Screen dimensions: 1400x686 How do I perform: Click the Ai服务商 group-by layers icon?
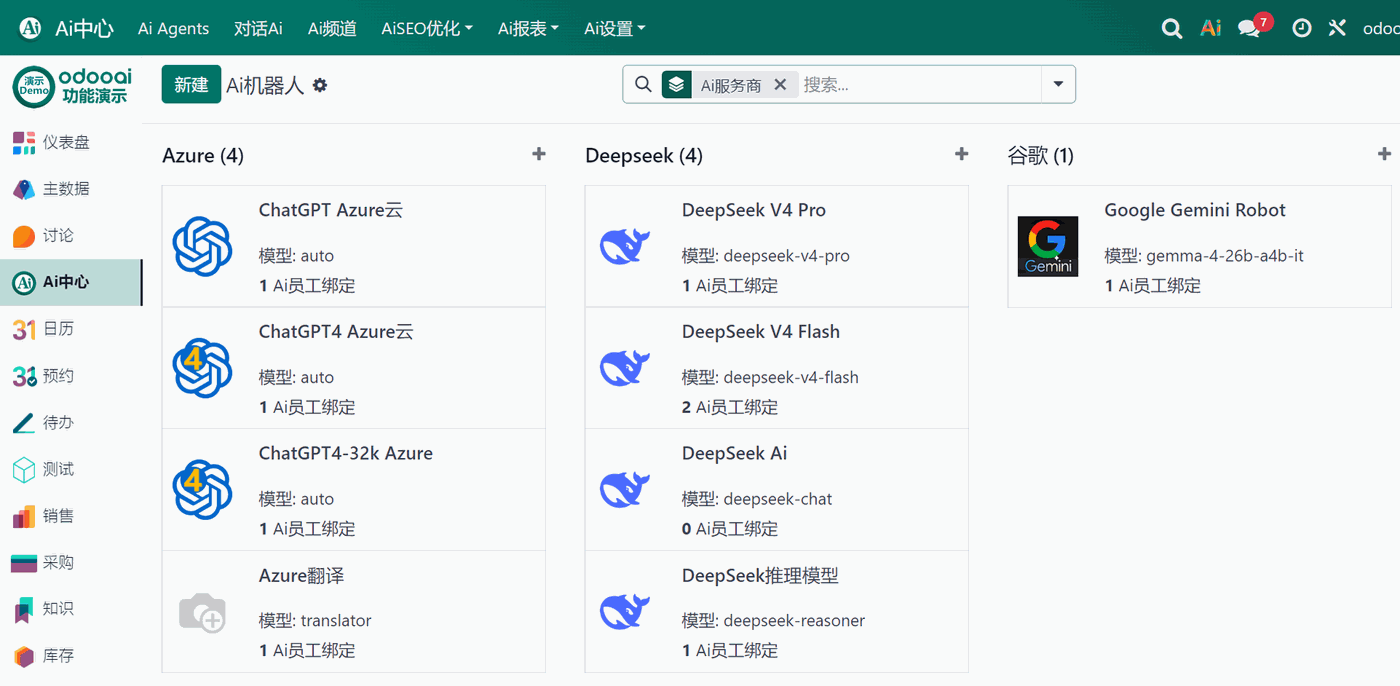coord(677,85)
